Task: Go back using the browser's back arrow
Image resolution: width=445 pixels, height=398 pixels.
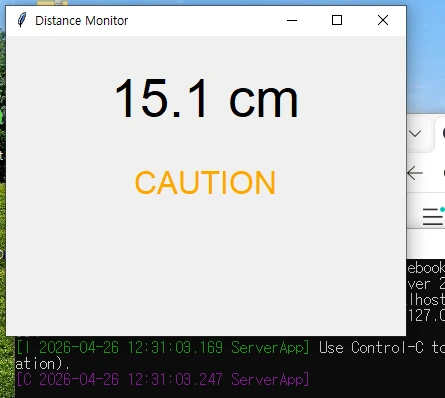Action: pyautogui.click(x=415, y=173)
